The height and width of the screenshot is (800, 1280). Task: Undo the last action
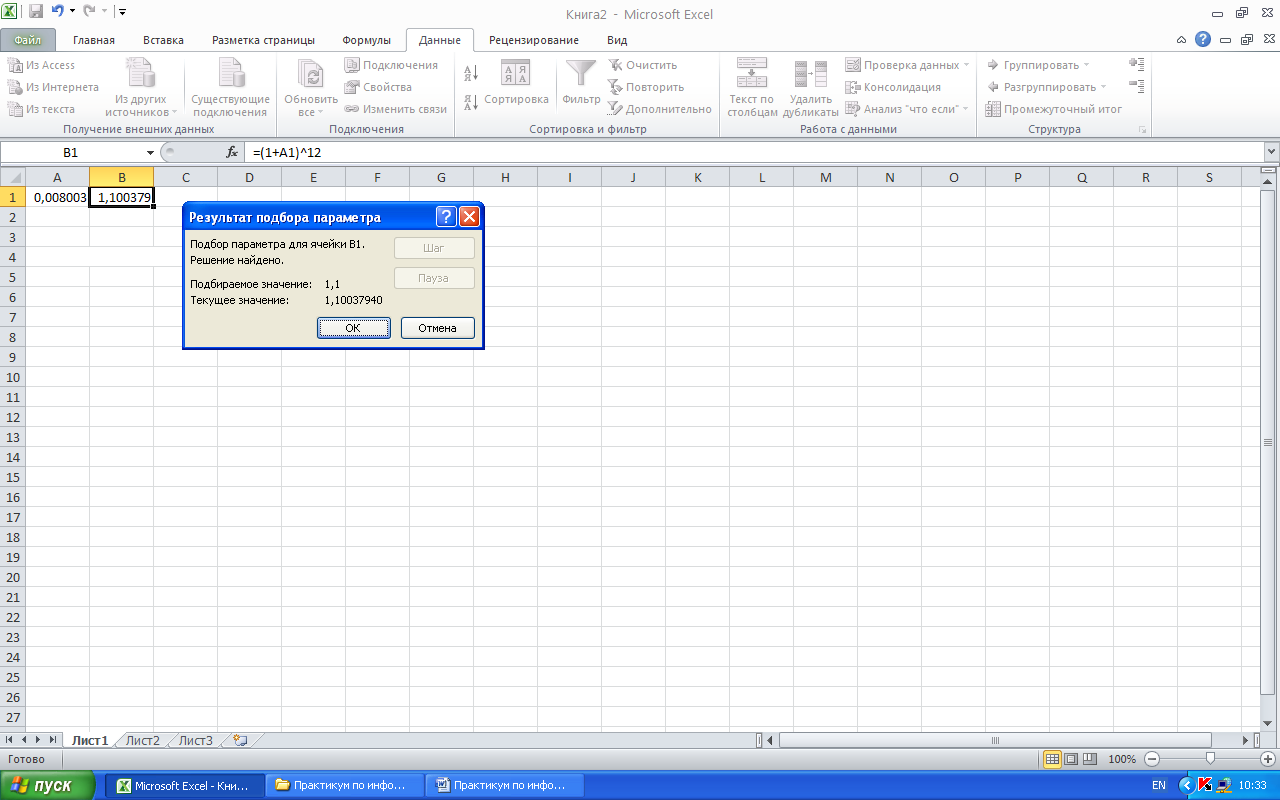click(x=59, y=12)
